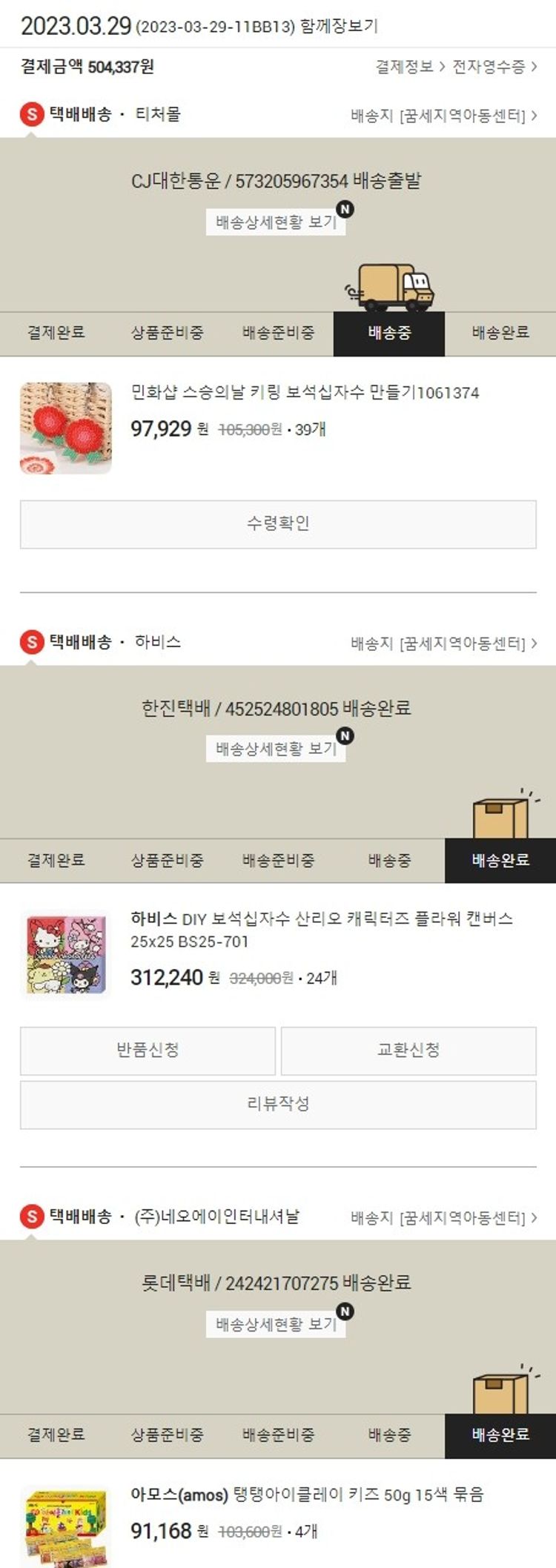This screenshot has width=556, height=1568.
Task: Expand 배송지 꿈세지역아동센터 for 네오에이인터내셔날
Action: 444,1217
